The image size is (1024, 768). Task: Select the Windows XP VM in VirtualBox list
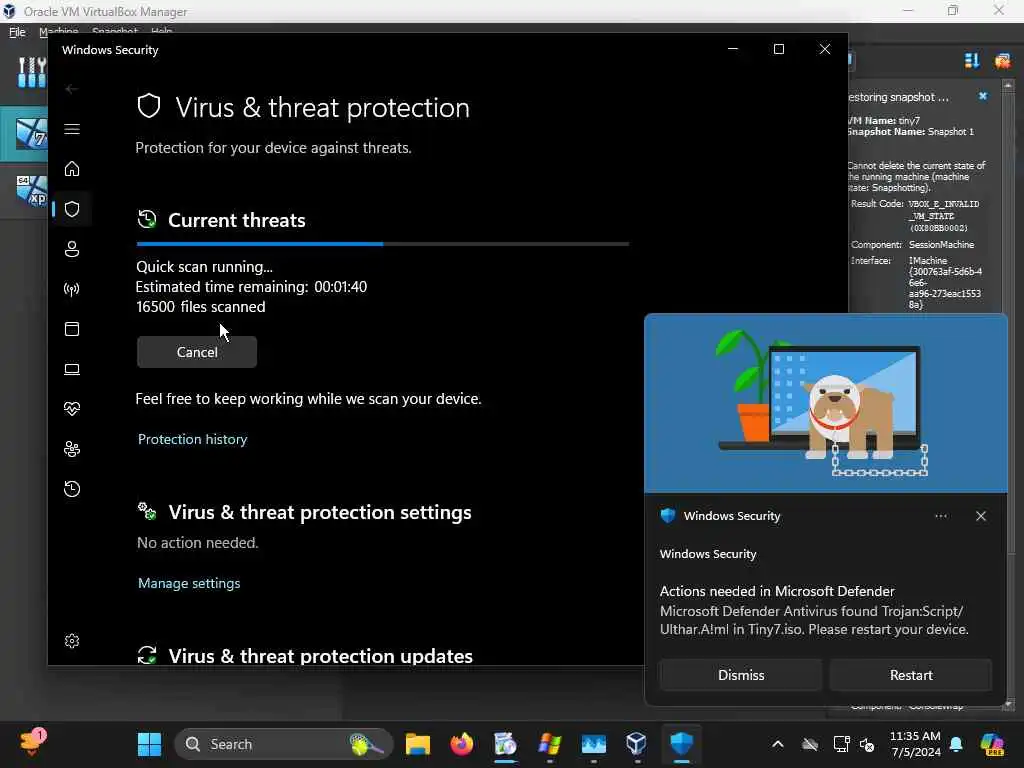coord(31,191)
